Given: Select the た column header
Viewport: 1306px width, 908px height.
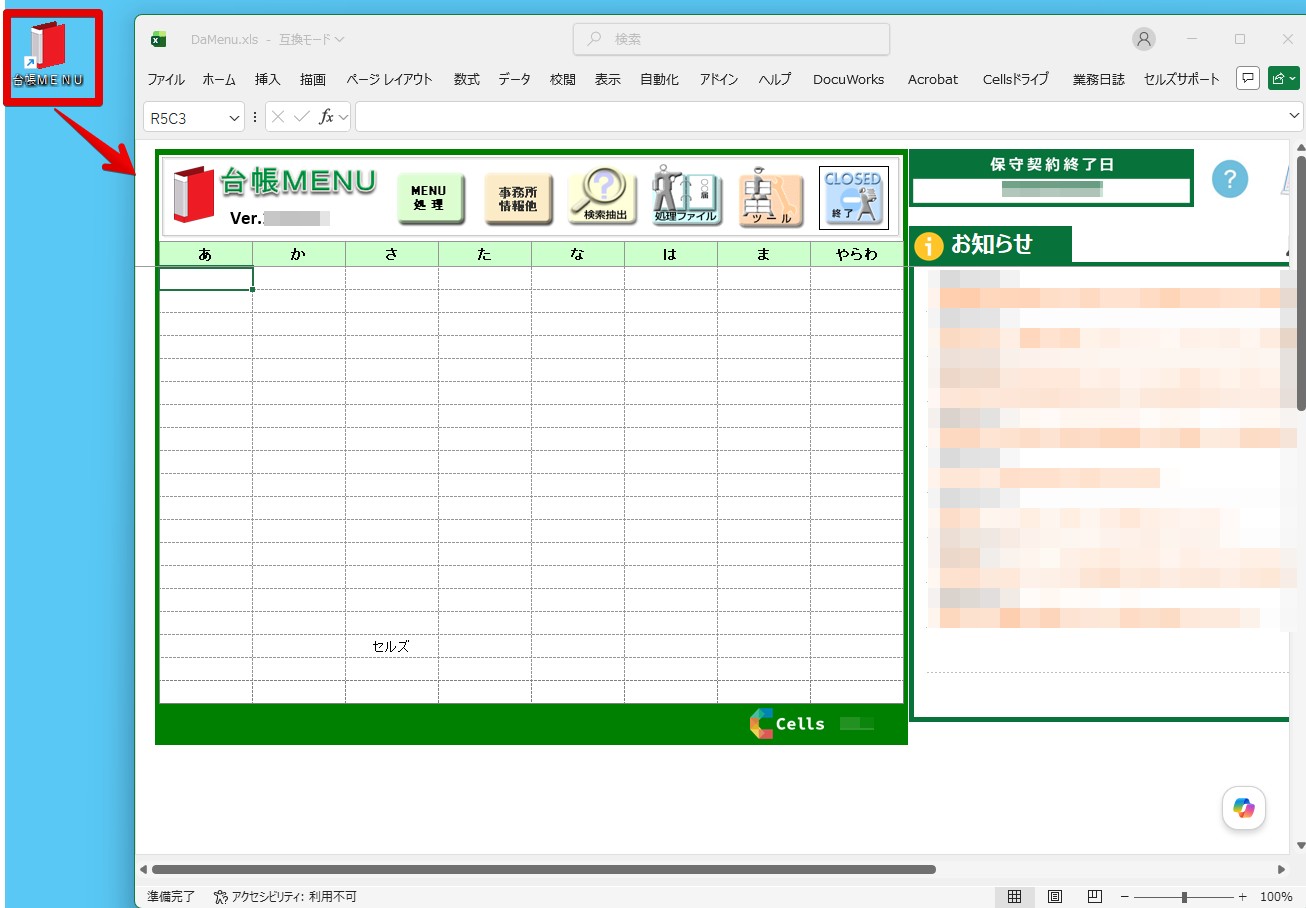Looking at the screenshot, I should click(x=485, y=254).
